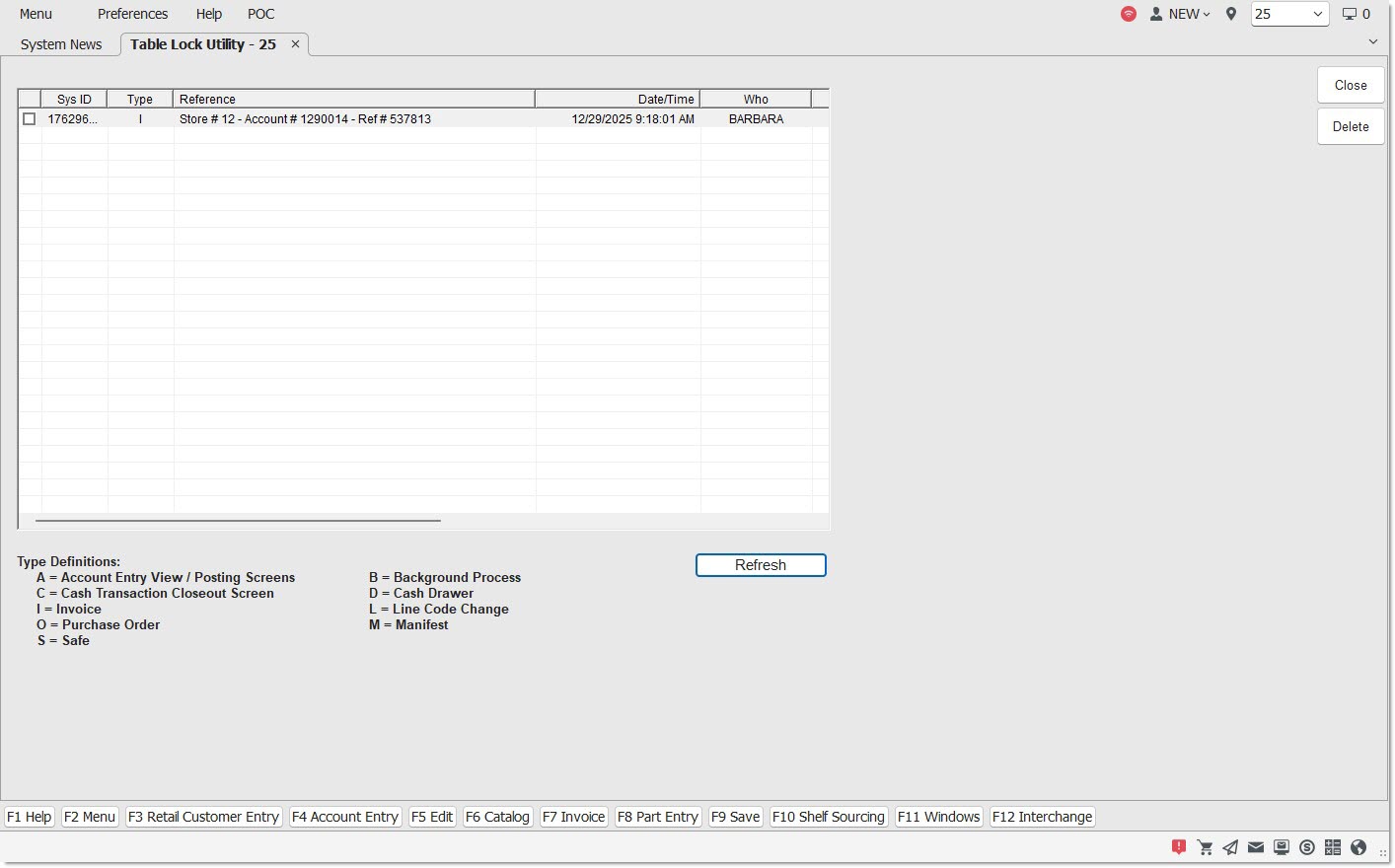Expand the NEW user dropdown

(1181, 14)
